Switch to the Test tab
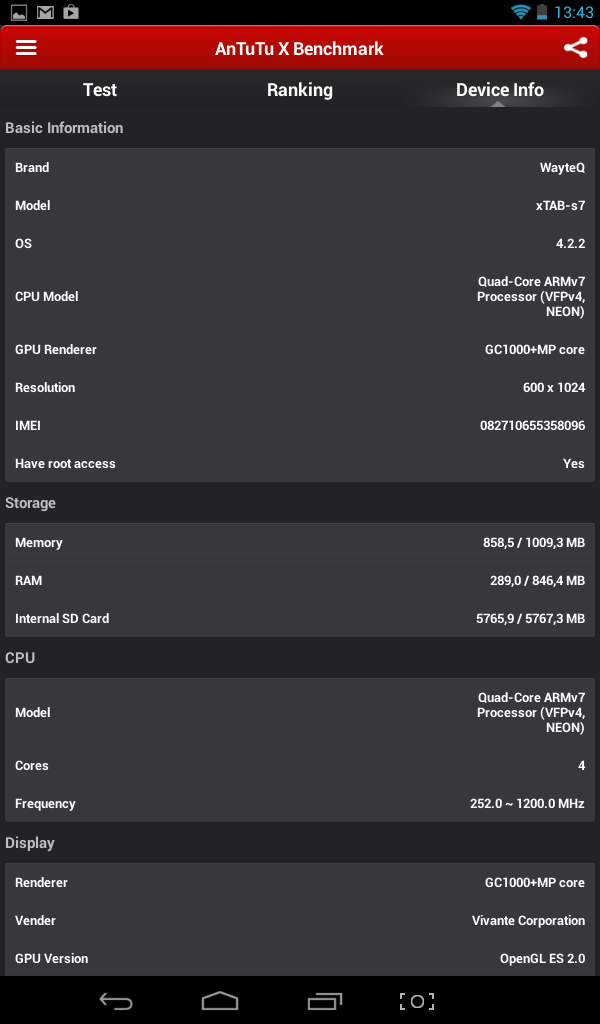 pos(100,90)
